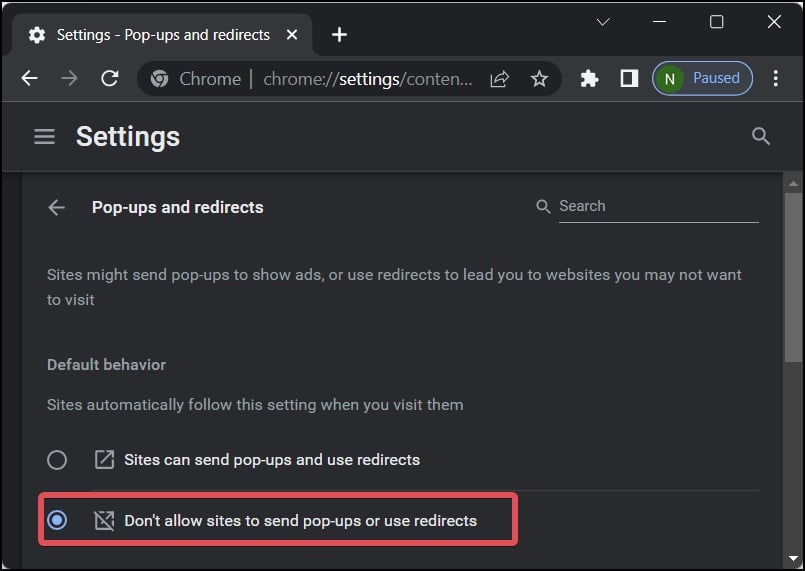Click the browser back arrow

coord(30,79)
